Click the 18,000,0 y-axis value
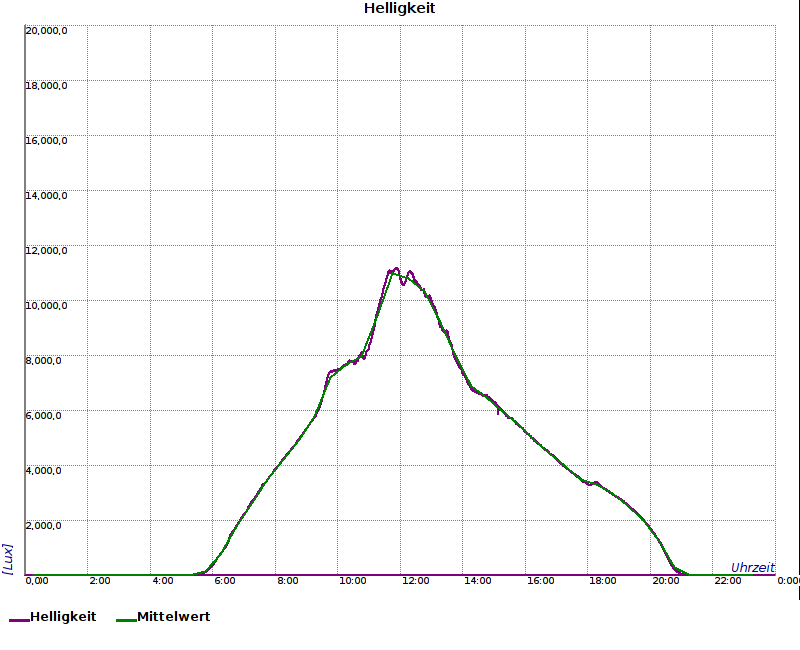This screenshot has width=800, height=650. coord(46,86)
